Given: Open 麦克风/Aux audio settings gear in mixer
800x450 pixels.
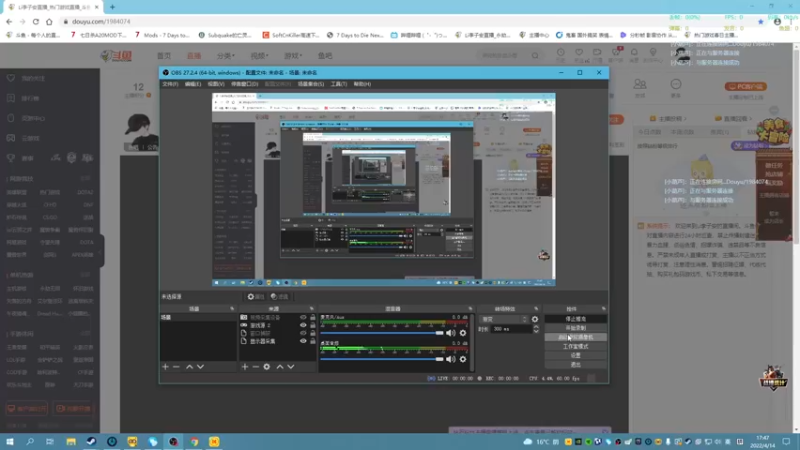Looking at the screenshot, I should click(463, 333).
